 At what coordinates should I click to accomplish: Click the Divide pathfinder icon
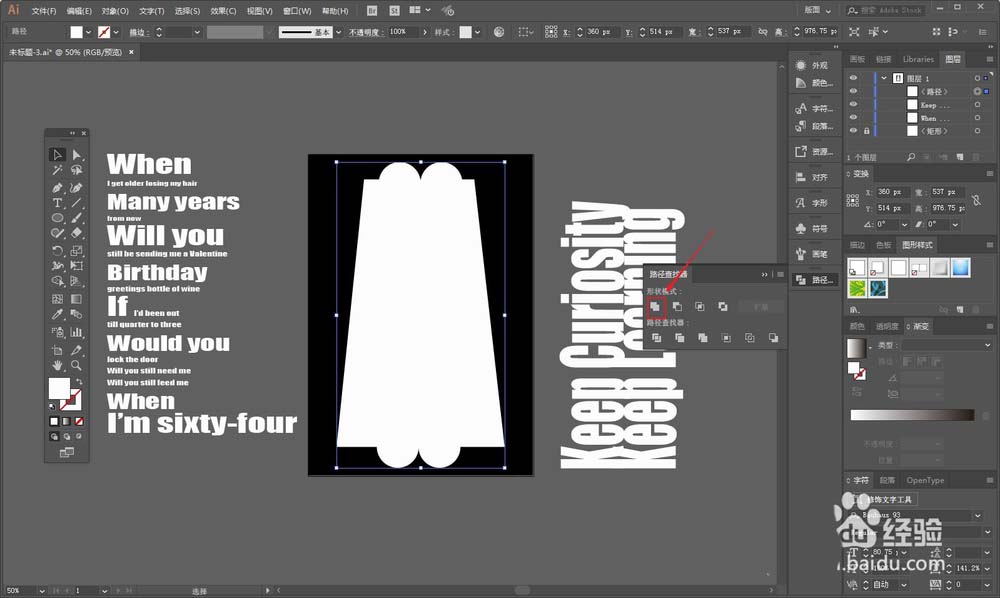(656, 338)
